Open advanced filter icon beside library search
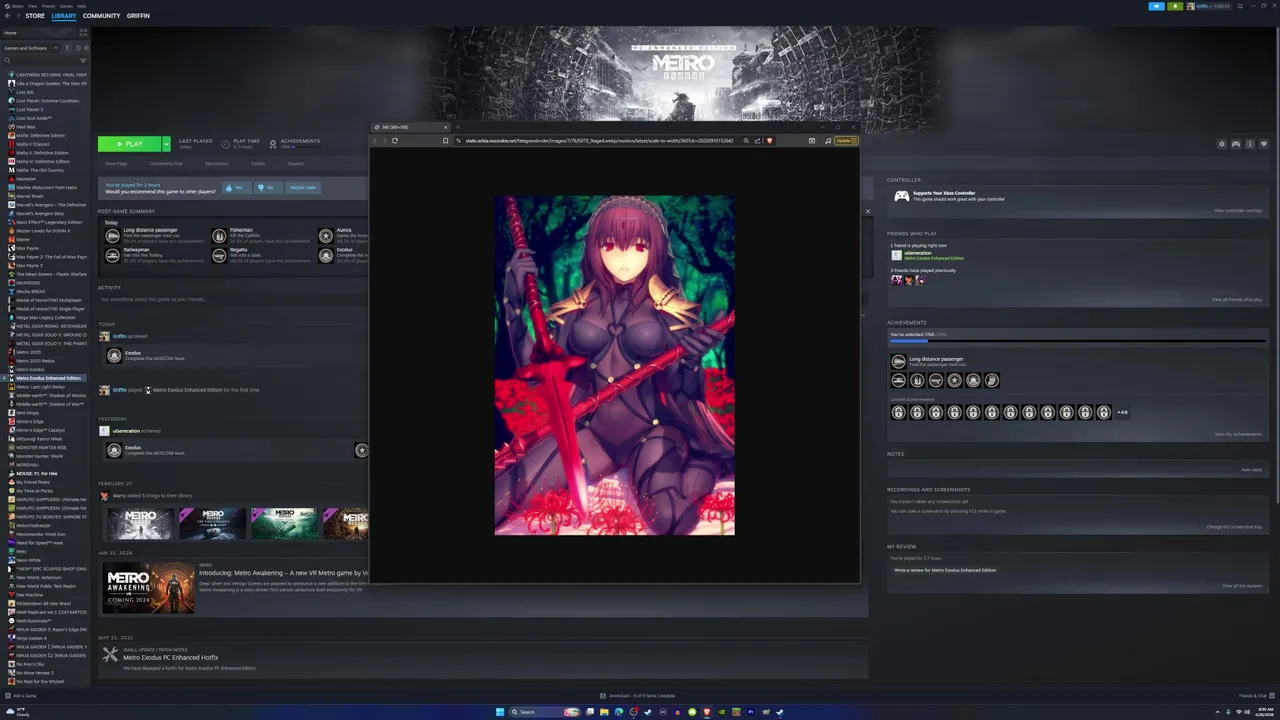Image resolution: width=1280 pixels, height=720 pixels. [84, 61]
